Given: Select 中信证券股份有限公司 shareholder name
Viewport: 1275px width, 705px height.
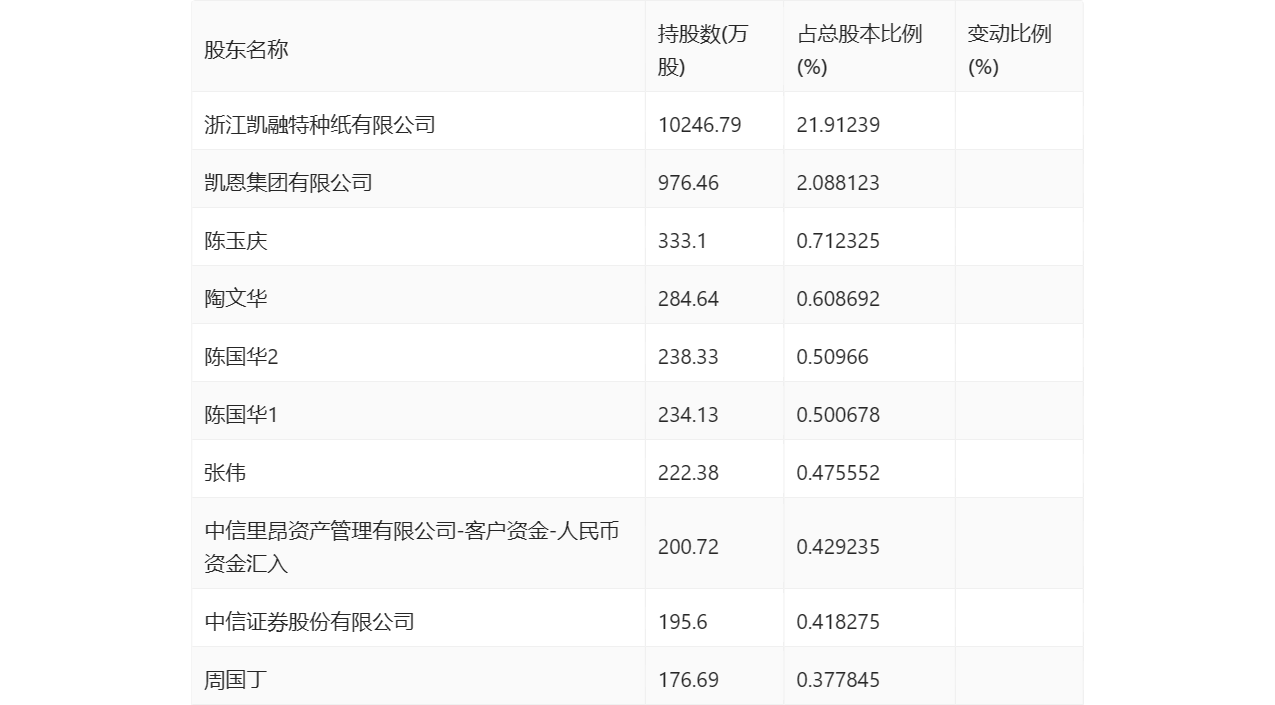Looking at the screenshot, I should pos(309,622).
